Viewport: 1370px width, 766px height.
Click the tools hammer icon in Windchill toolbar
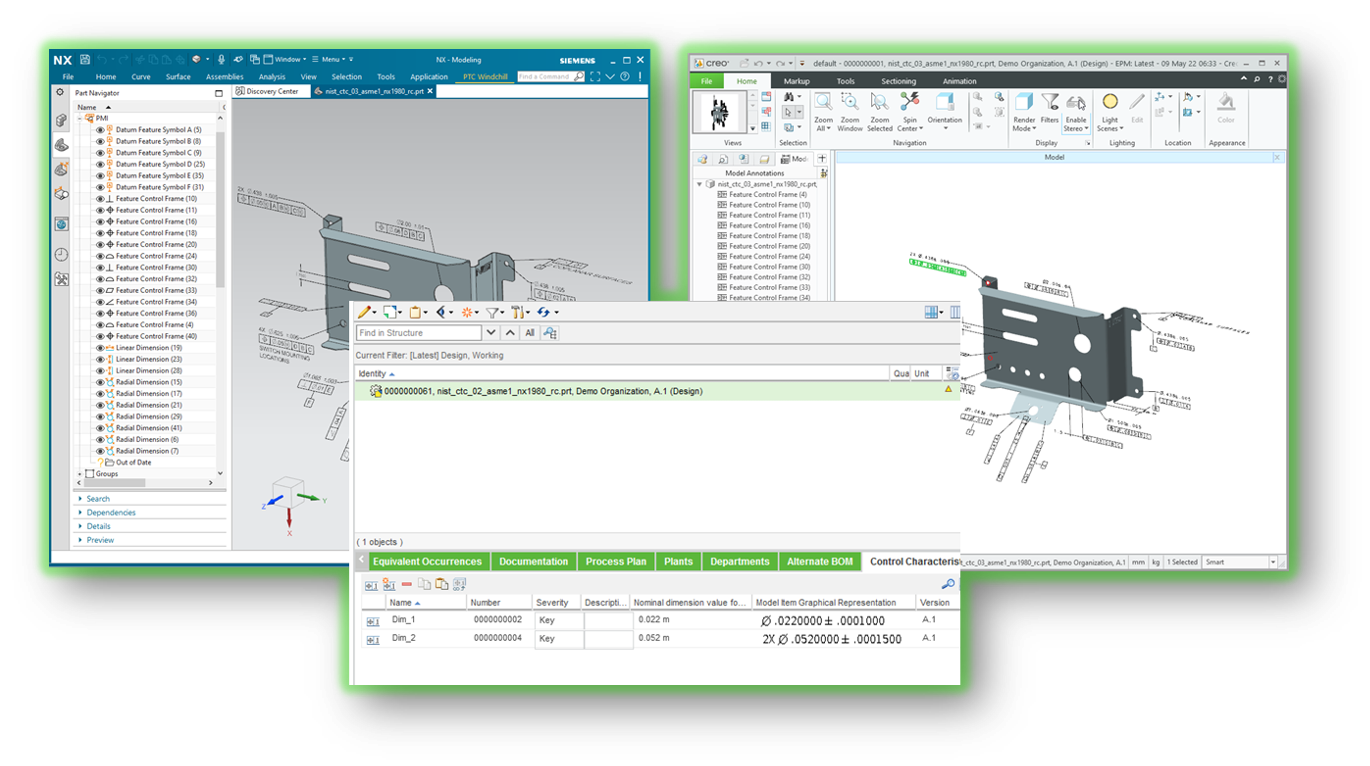pos(517,312)
